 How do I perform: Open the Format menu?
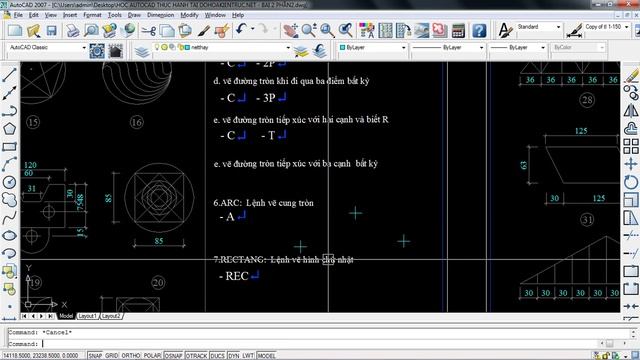click(92, 15)
